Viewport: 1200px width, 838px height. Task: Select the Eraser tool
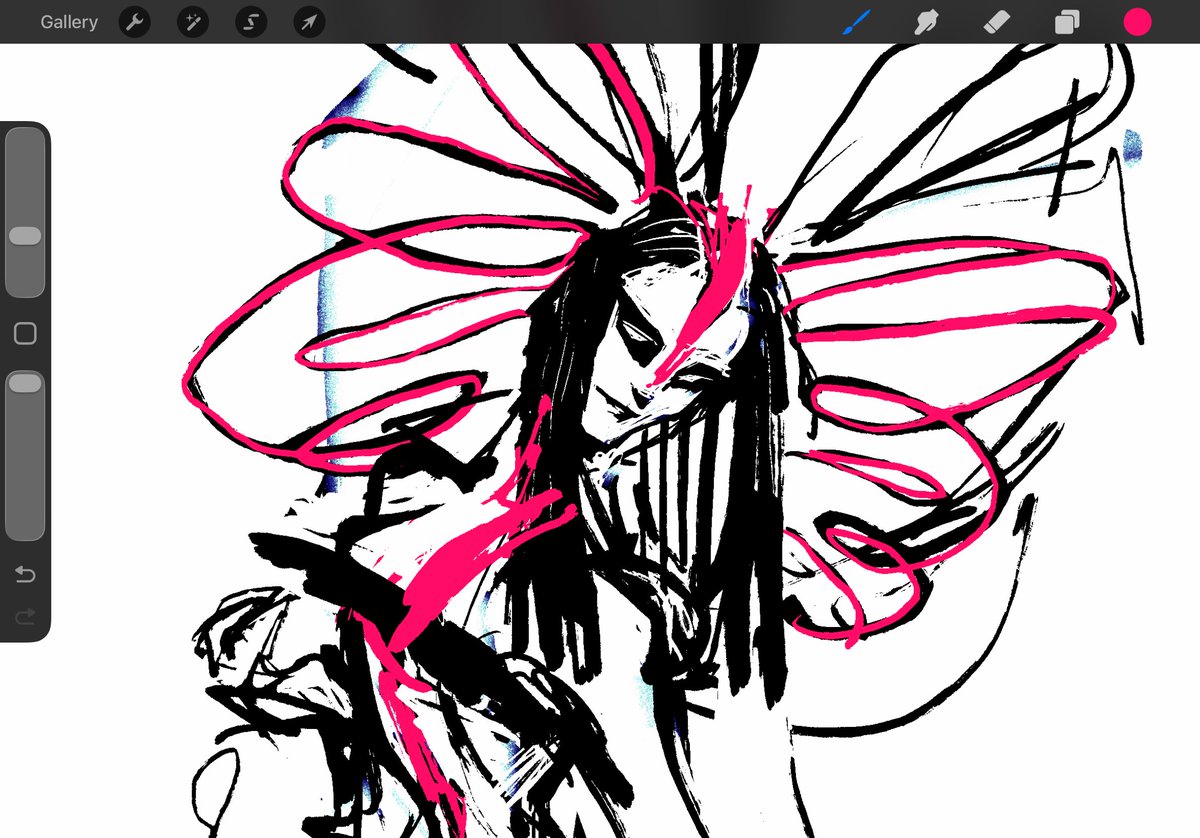[997, 22]
